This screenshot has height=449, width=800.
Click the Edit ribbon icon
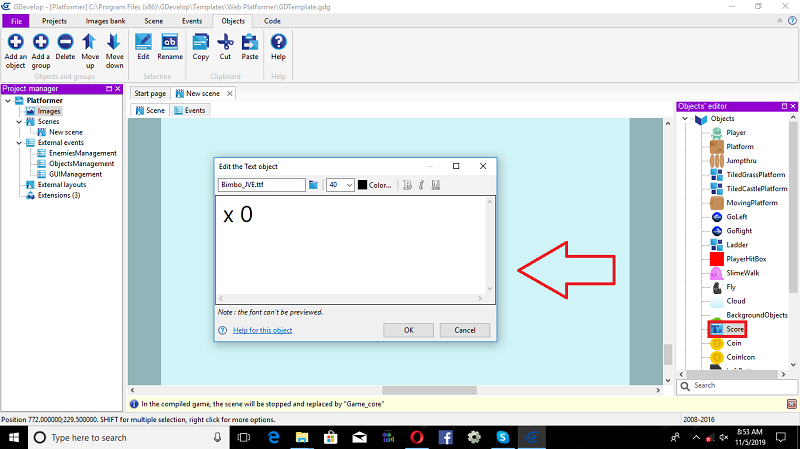coord(143,42)
